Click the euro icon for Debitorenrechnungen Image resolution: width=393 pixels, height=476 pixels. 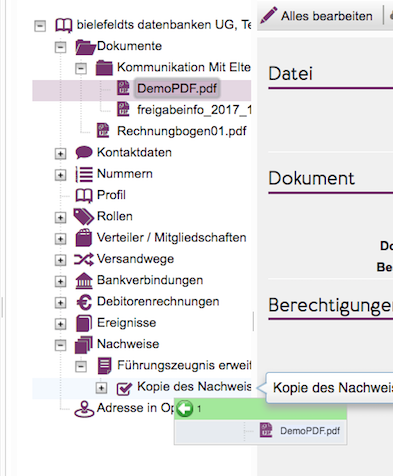tap(84, 302)
